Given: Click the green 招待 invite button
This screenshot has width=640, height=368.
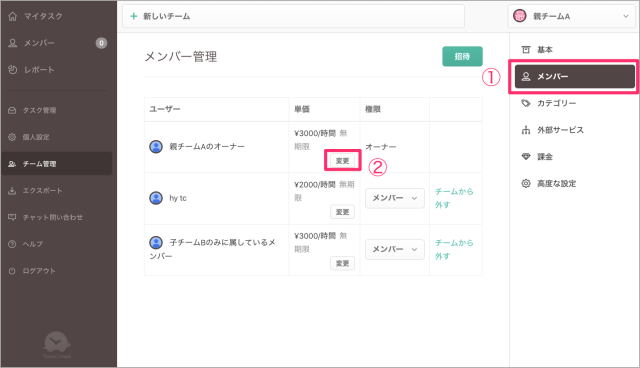Looking at the screenshot, I should 462,56.
